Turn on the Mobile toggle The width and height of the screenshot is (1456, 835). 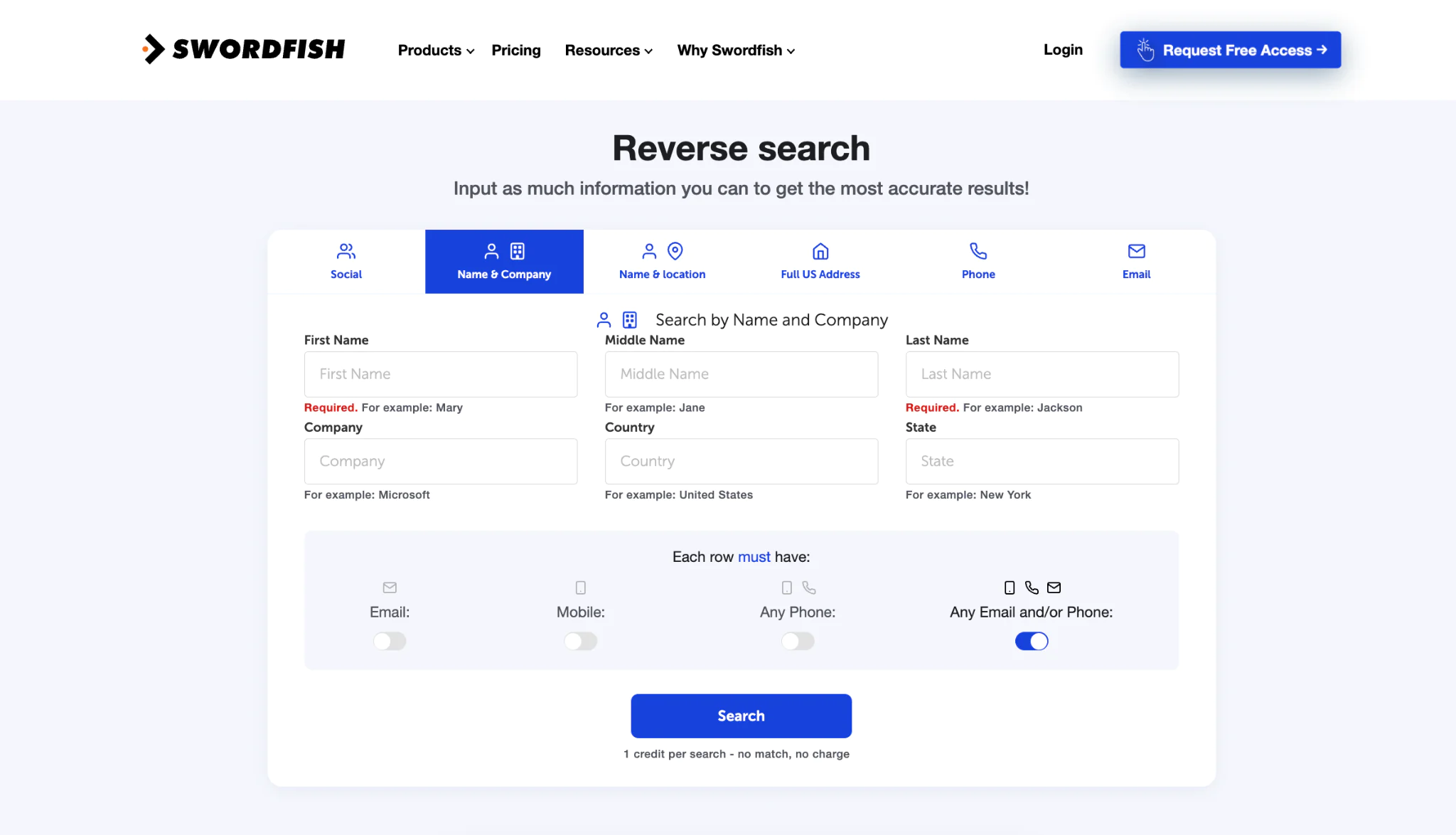(581, 642)
